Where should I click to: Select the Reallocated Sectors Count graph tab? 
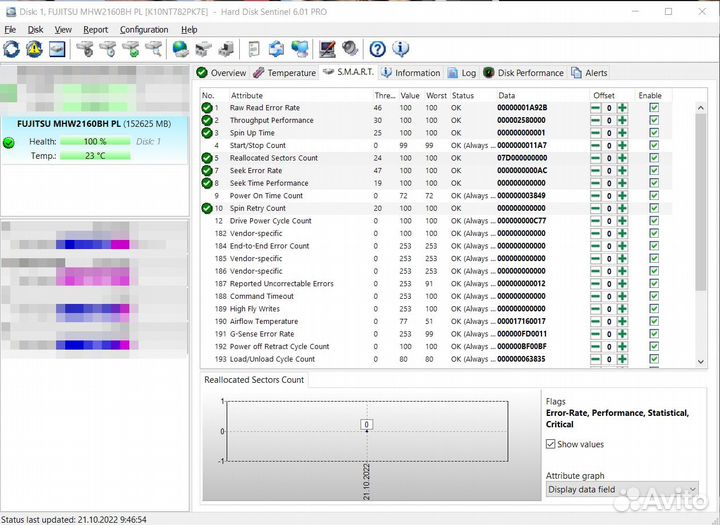(254, 380)
